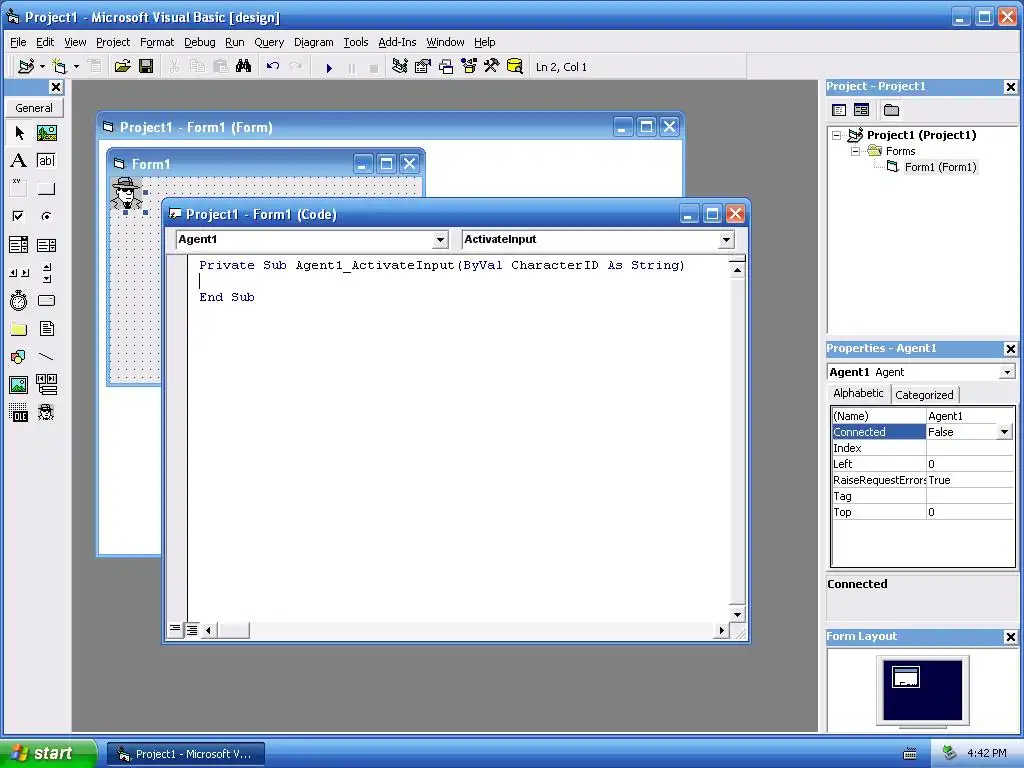Open the Agent1 object dropdown in code window
The width and height of the screenshot is (1024, 768).
tap(440, 240)
